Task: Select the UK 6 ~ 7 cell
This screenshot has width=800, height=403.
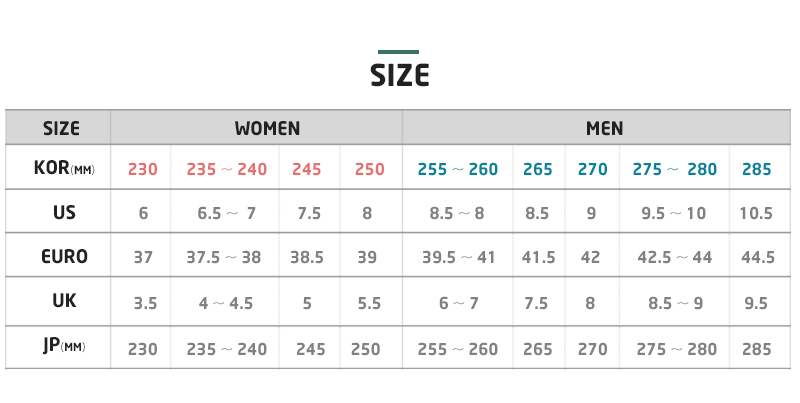Action: [x=457, y=302]
